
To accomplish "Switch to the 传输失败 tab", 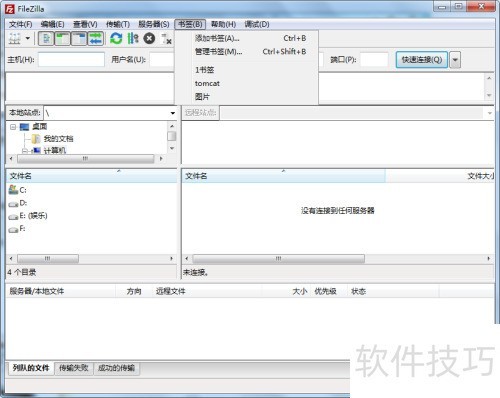I will (74, 368).
